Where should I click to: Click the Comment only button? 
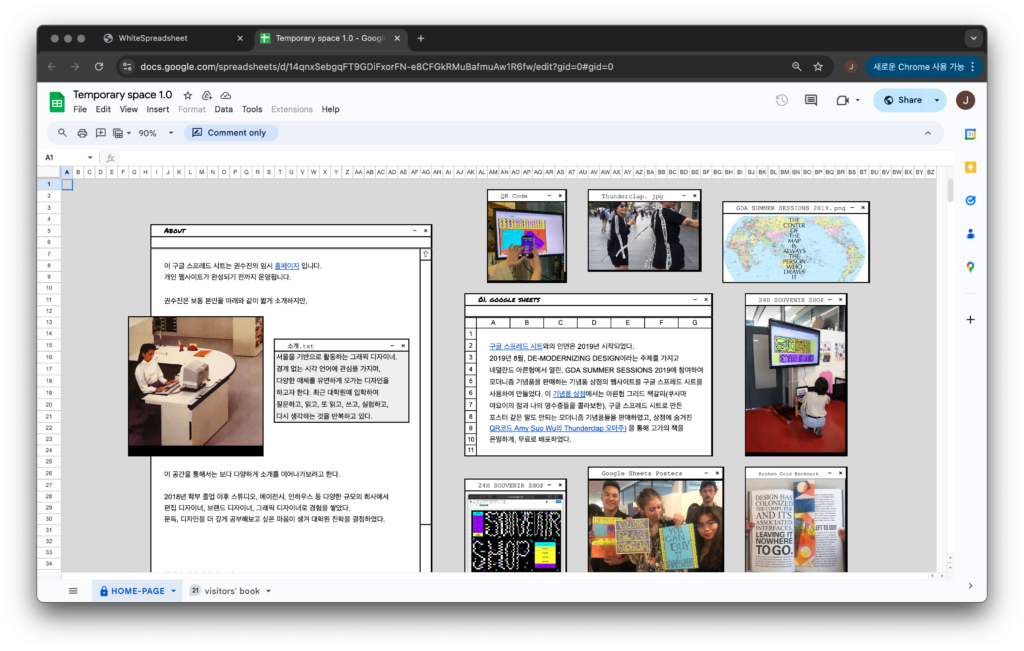[x=229, y=133]
